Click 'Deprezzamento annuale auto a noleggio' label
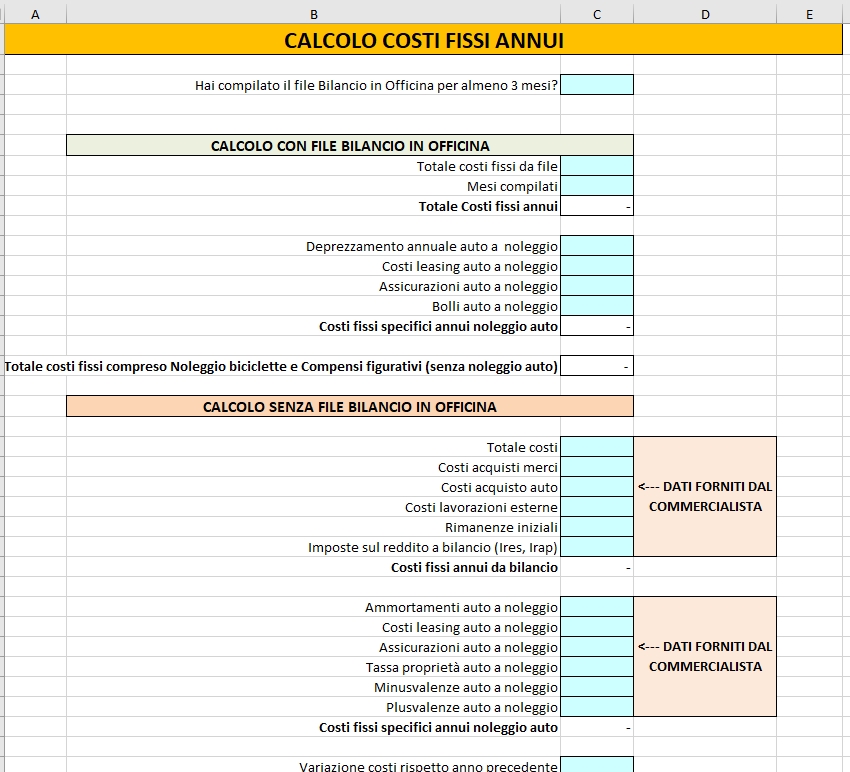This screenshot has height=772, width=850. (x=432, y=247)
